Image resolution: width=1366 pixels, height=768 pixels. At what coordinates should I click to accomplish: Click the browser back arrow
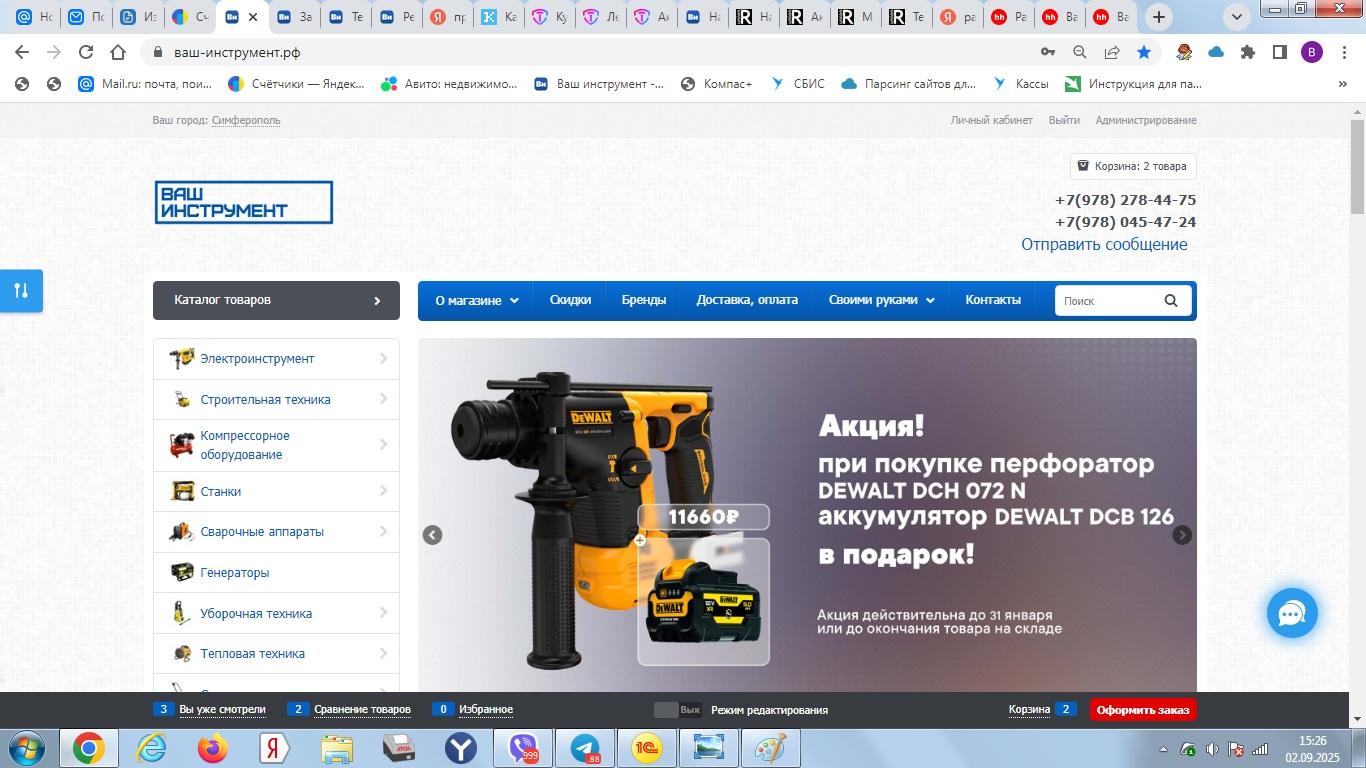22,52
